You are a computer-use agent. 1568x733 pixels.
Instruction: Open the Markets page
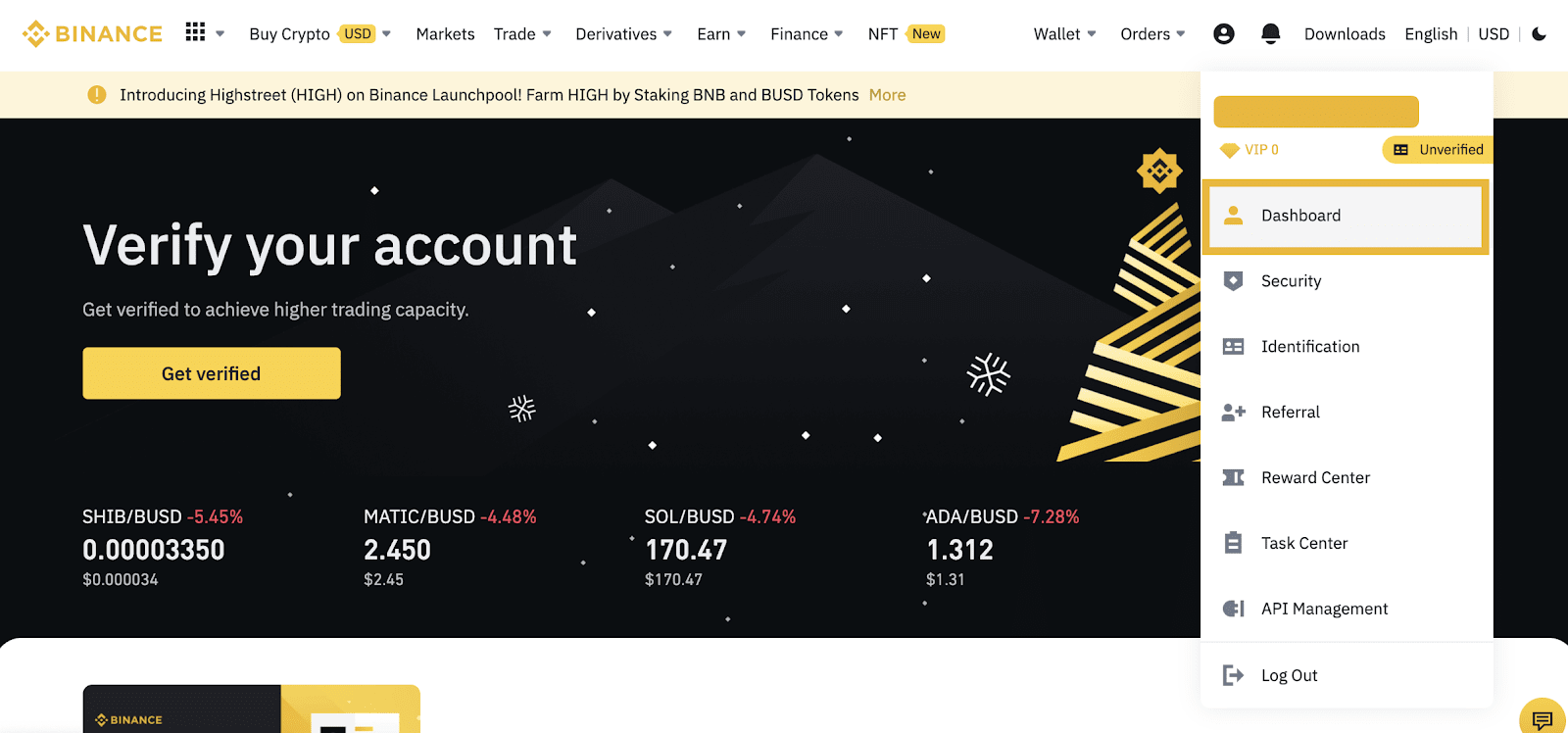(445, 33)
